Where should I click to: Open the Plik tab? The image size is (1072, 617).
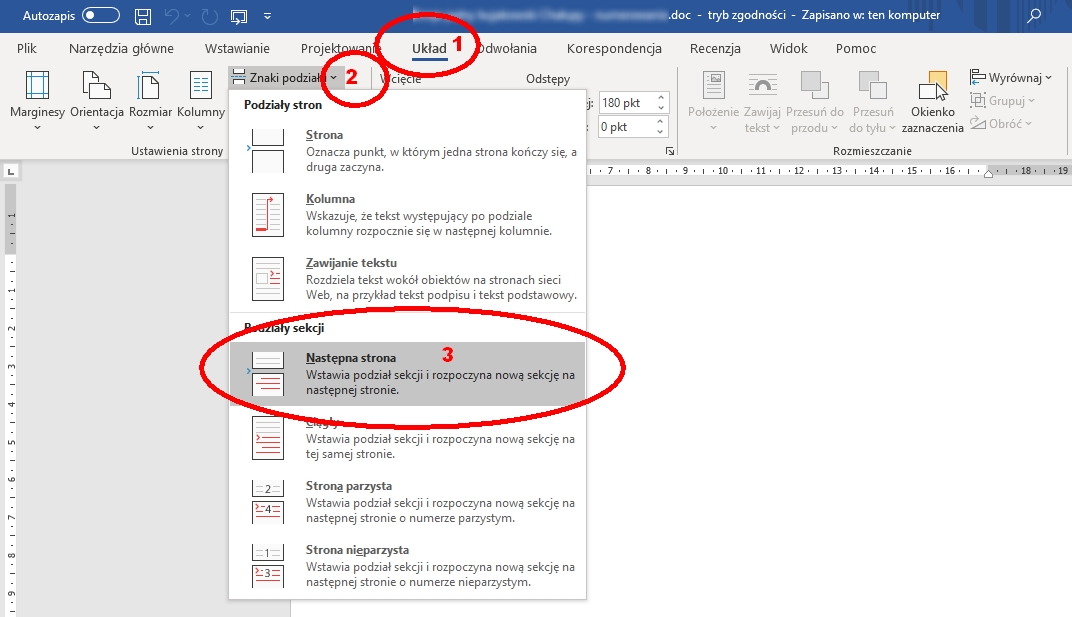click(x=27, y=49)
